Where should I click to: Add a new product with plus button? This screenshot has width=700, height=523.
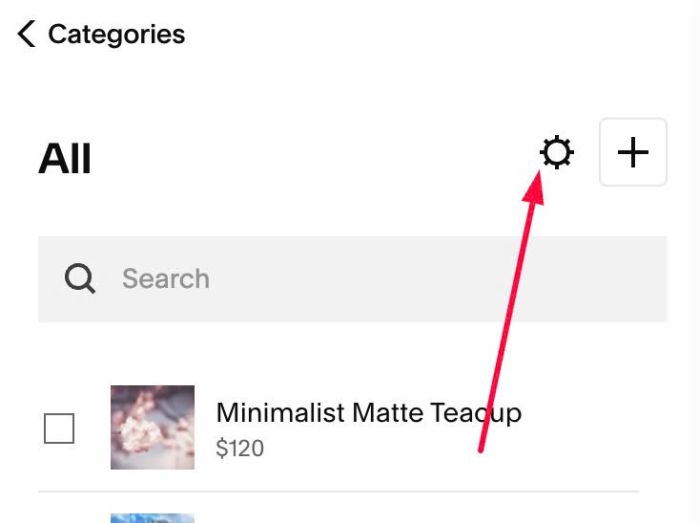point(633,152)
